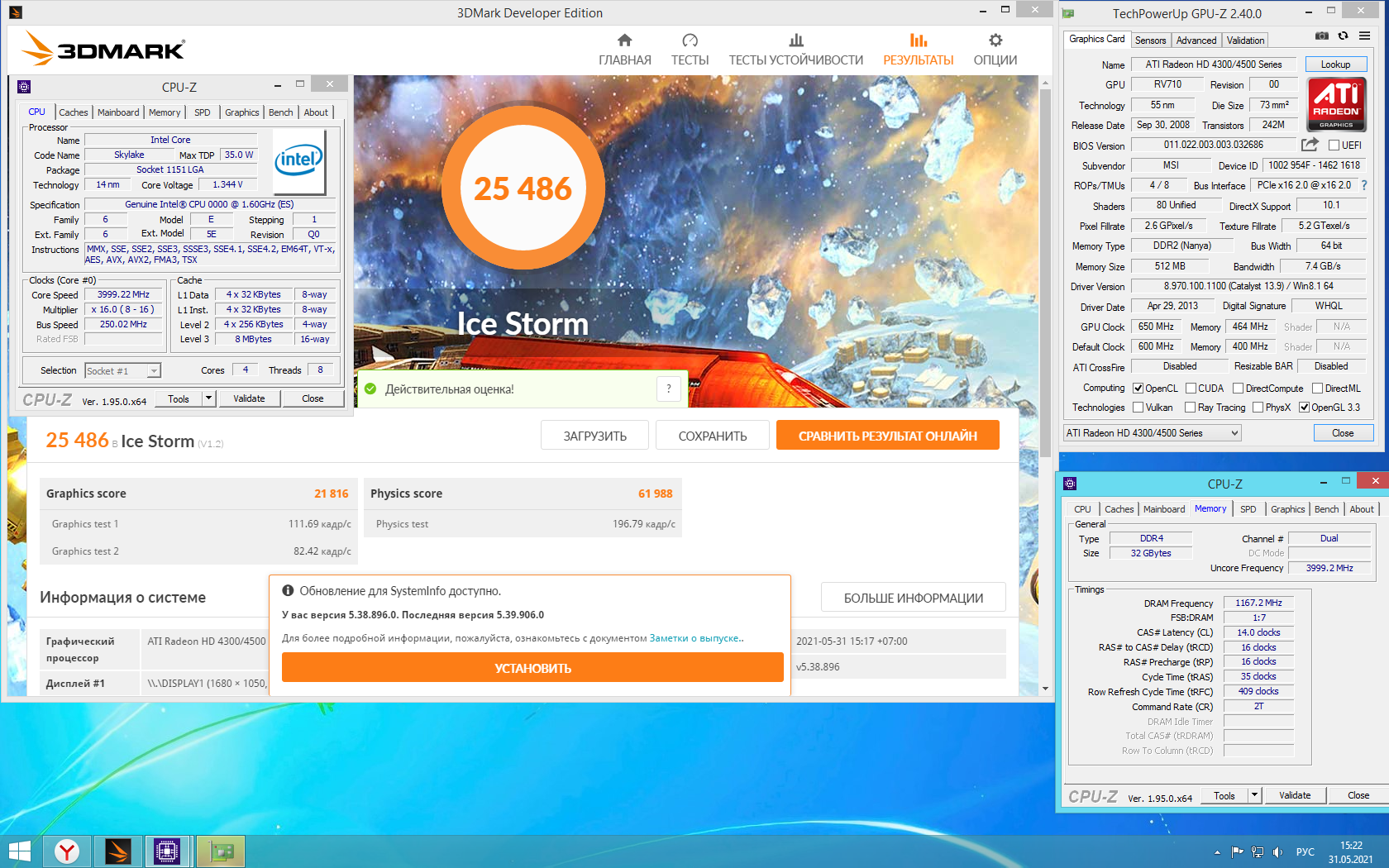Click Close button in GPU-Z window

(1343, 433)
